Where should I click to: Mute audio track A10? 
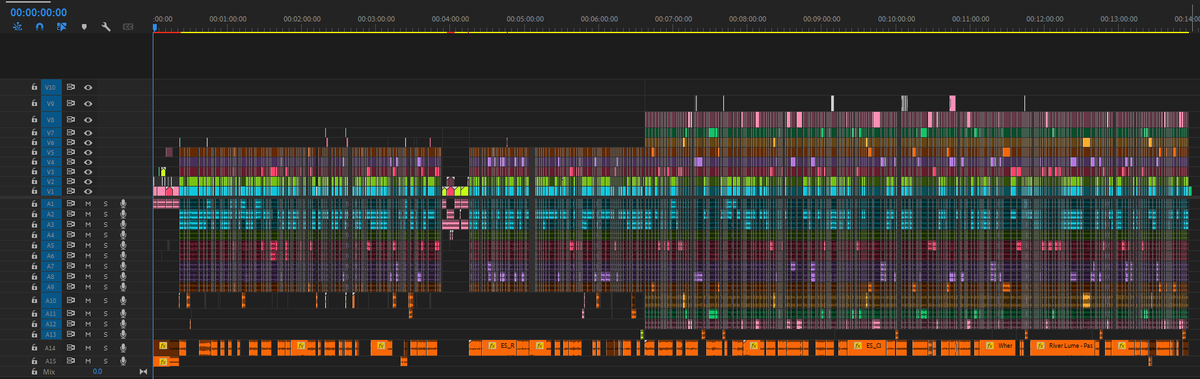pos(88,299)
